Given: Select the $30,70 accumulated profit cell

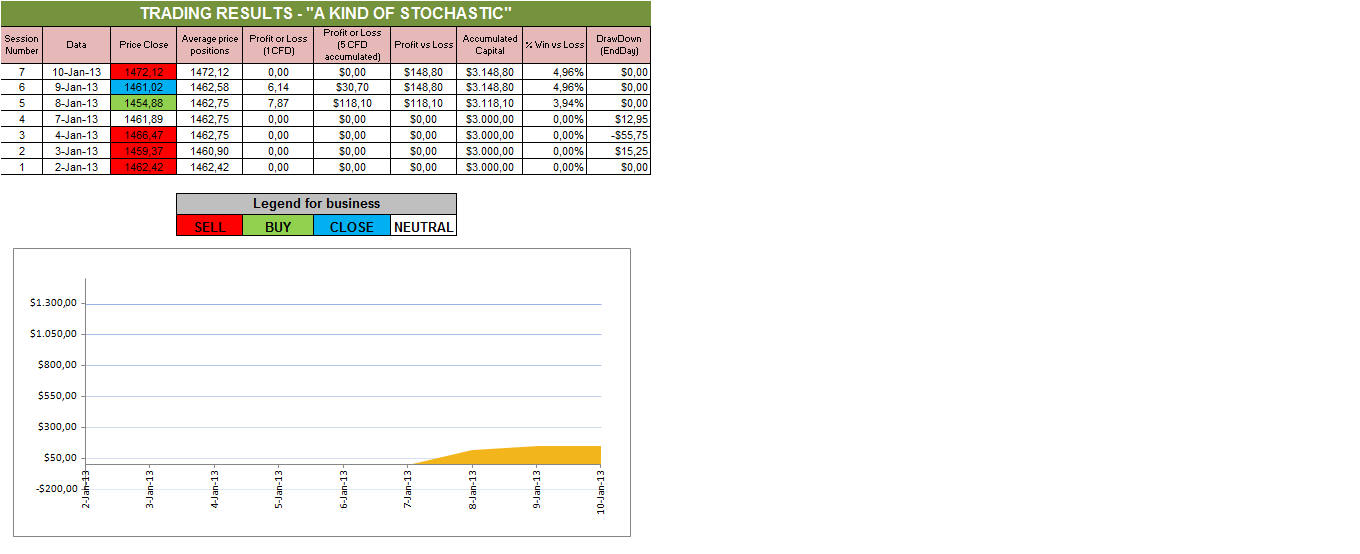Looking at the screenshot, I should (352, 87).
